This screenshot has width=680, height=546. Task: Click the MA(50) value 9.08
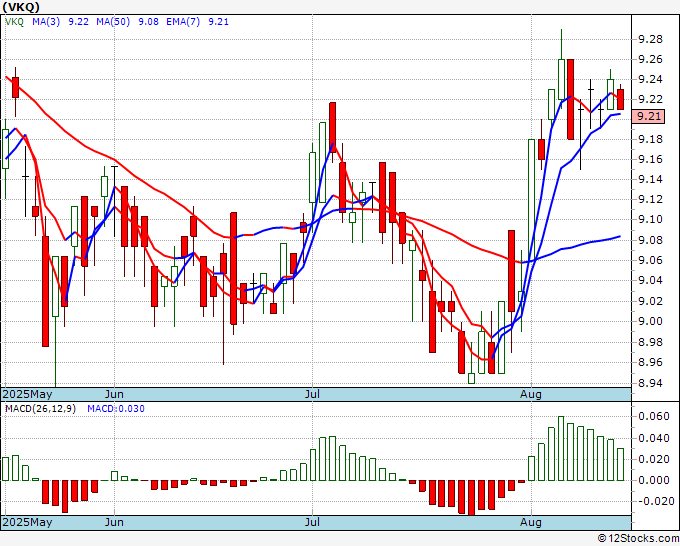pos(148,22)
